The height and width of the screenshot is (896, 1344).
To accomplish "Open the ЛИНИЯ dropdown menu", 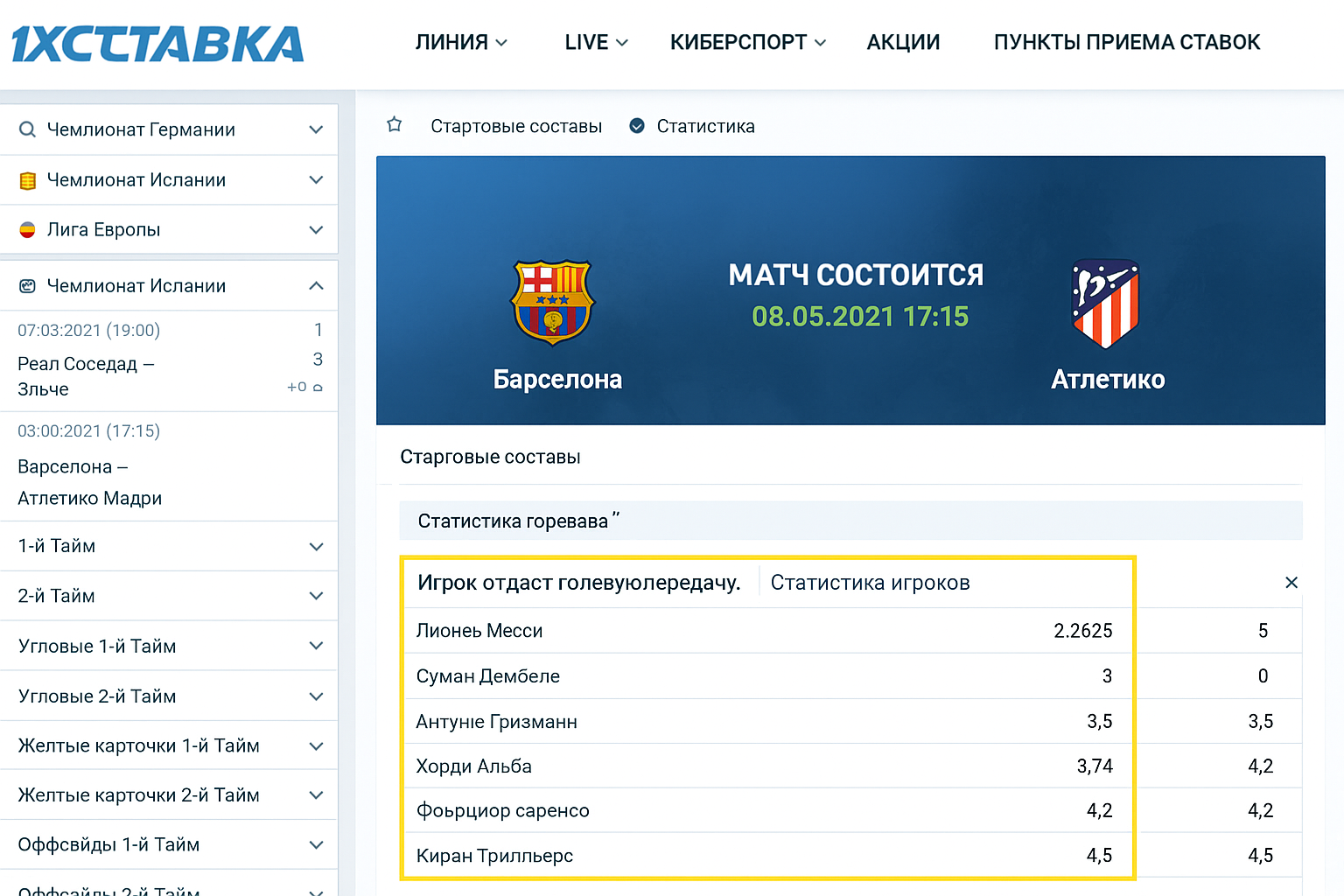I will tap(460, 42).
